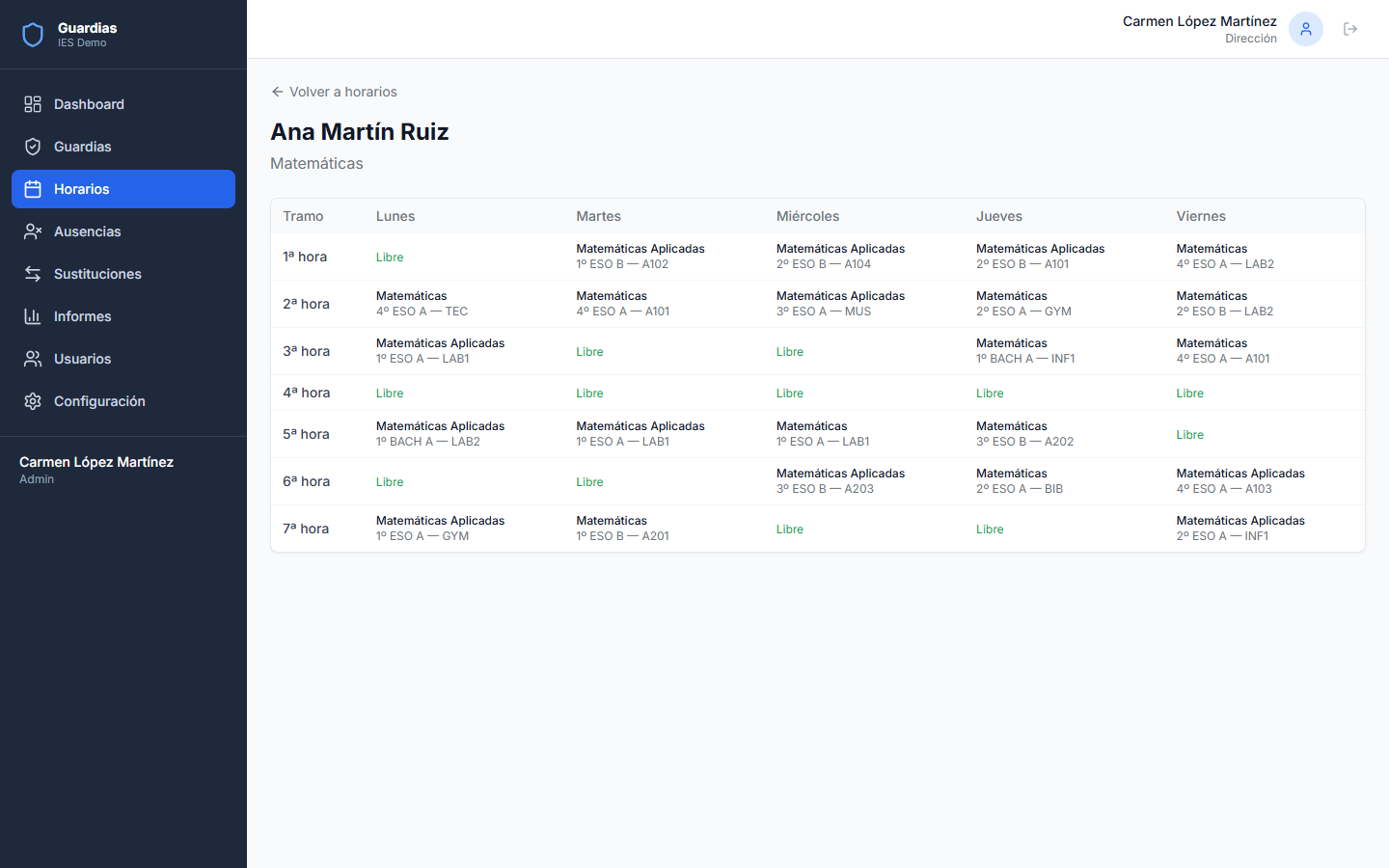Click the Informes bar chart icon
The width and height of the screenshot is (1389, 868).
(x=33, y=316)
